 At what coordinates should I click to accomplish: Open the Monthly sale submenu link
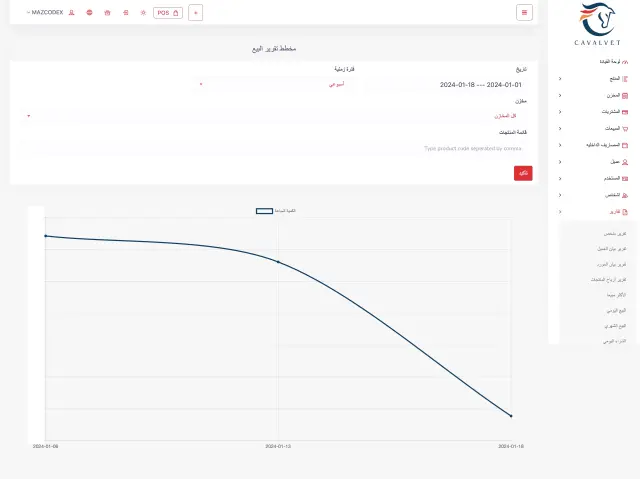coord(616,326)
